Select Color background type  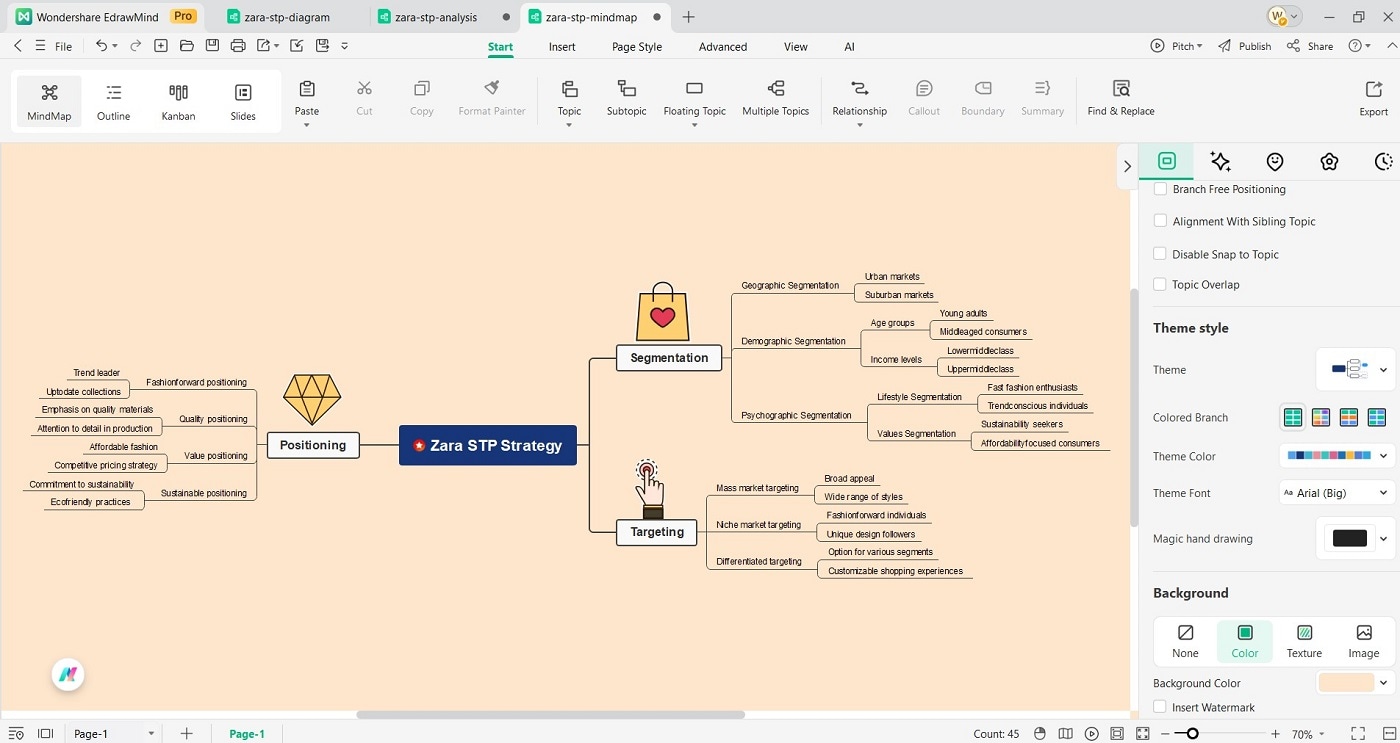point(1245,641)
